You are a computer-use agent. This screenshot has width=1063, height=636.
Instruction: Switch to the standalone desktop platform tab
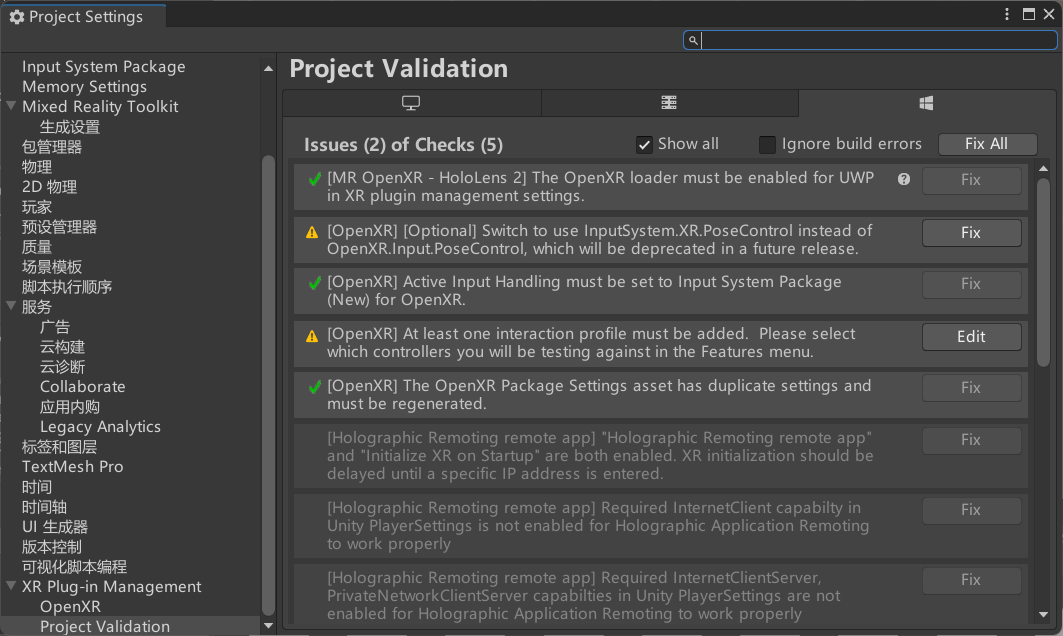(411, 104)
